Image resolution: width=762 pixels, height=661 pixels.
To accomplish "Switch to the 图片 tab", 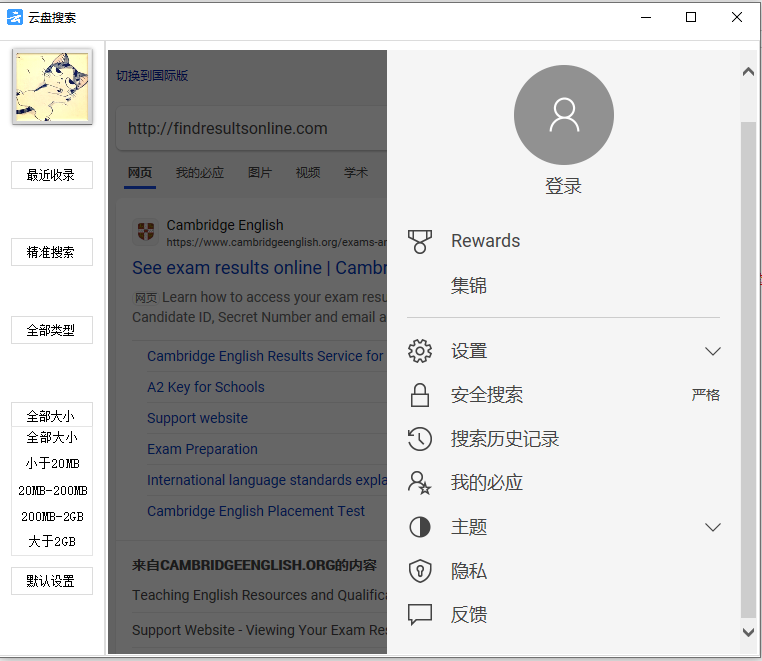I will pyautogui.click(x=260, y=173).
